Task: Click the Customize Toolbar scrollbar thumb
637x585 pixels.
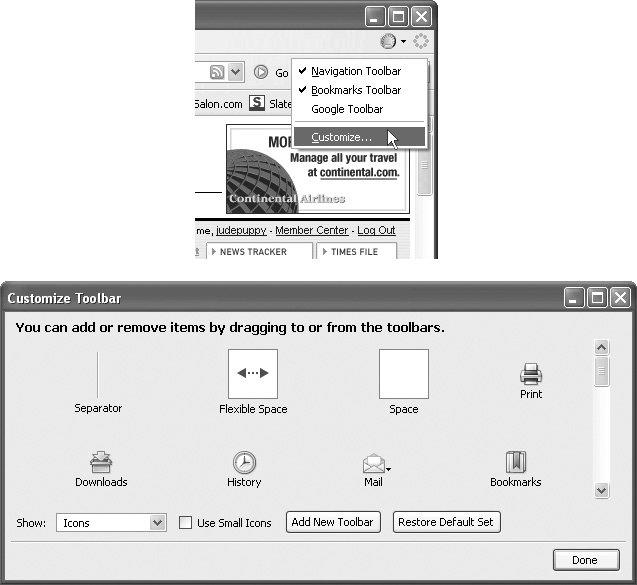Action: pyautogui.click(x=601, y=371)
